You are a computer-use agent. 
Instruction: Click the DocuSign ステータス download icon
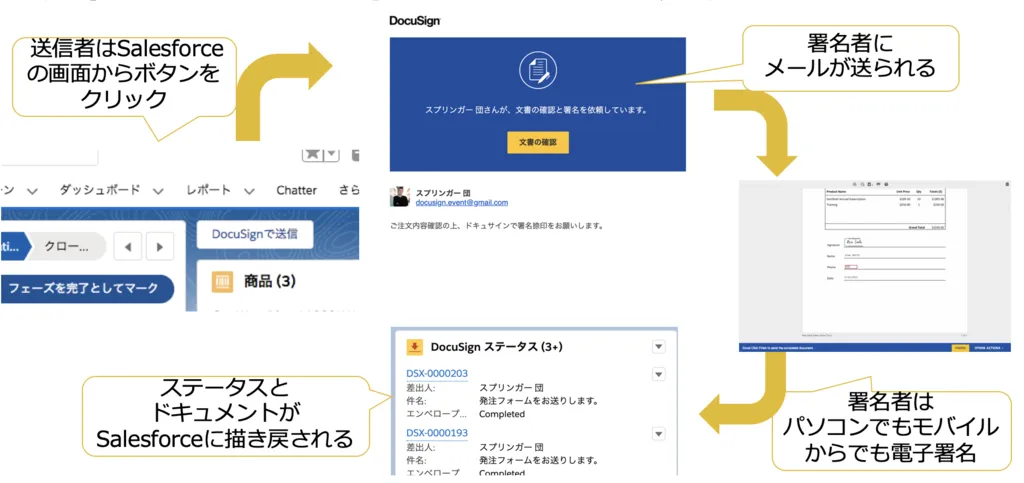414,347
